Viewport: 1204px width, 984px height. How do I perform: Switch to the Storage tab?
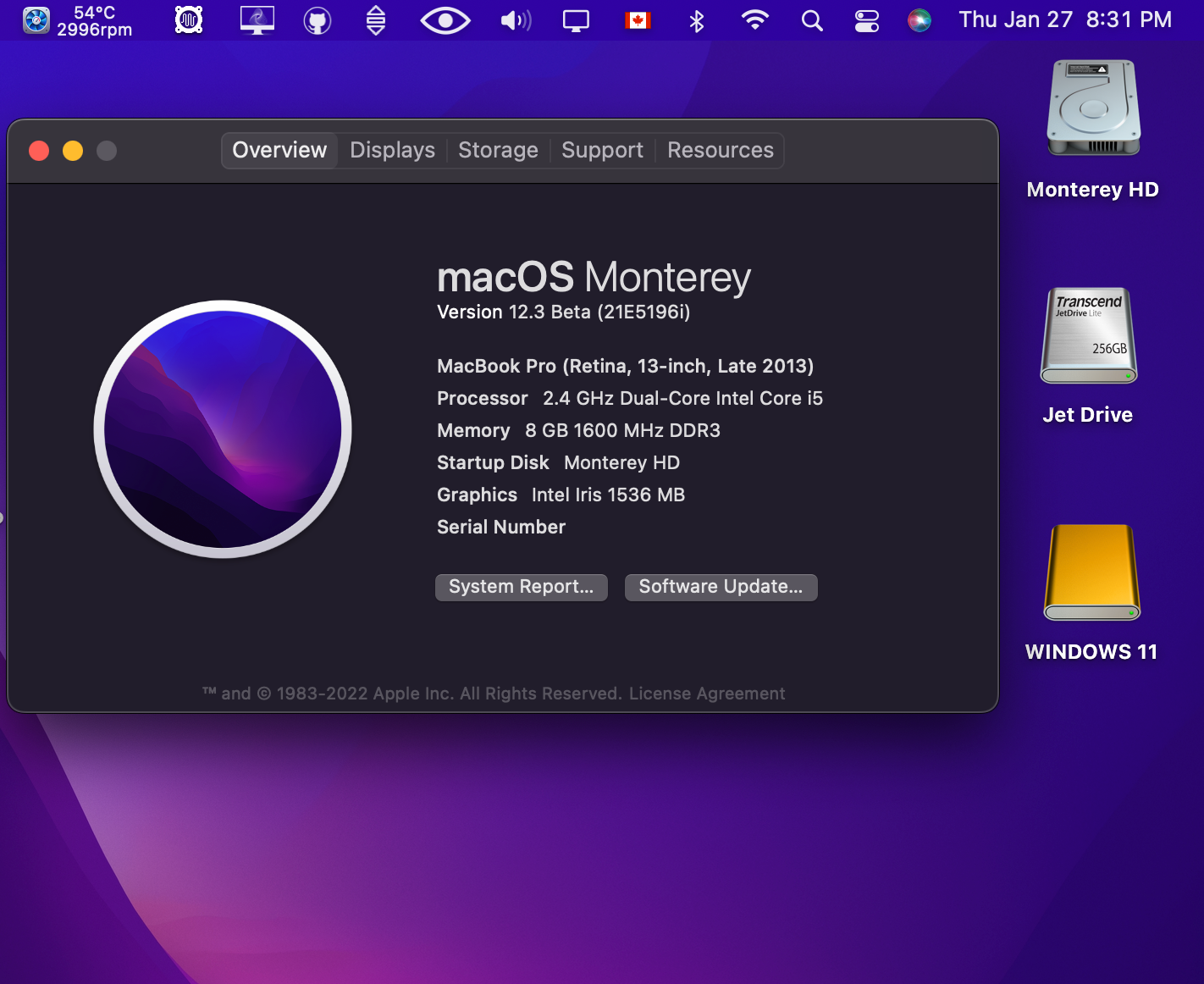[498, 150]
